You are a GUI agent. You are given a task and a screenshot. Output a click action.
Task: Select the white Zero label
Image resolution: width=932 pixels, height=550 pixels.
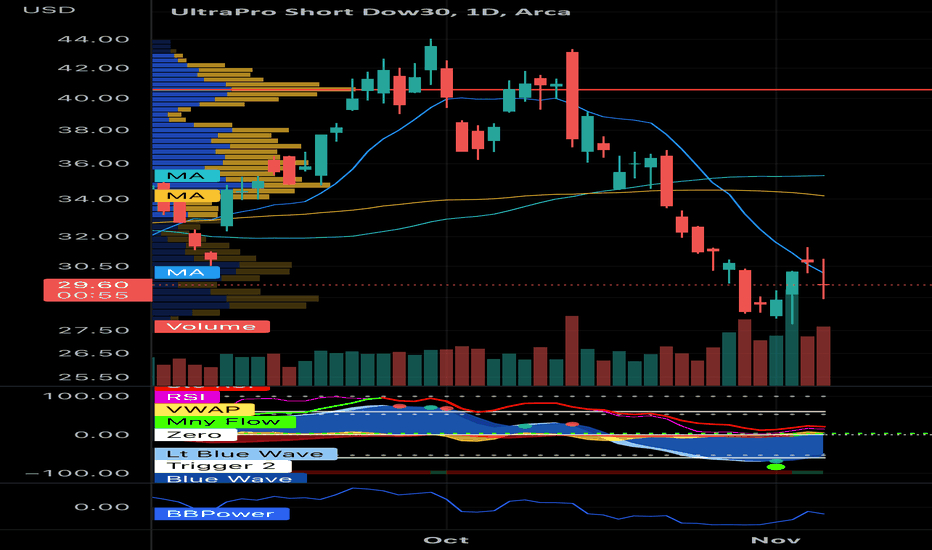(195, 435)
